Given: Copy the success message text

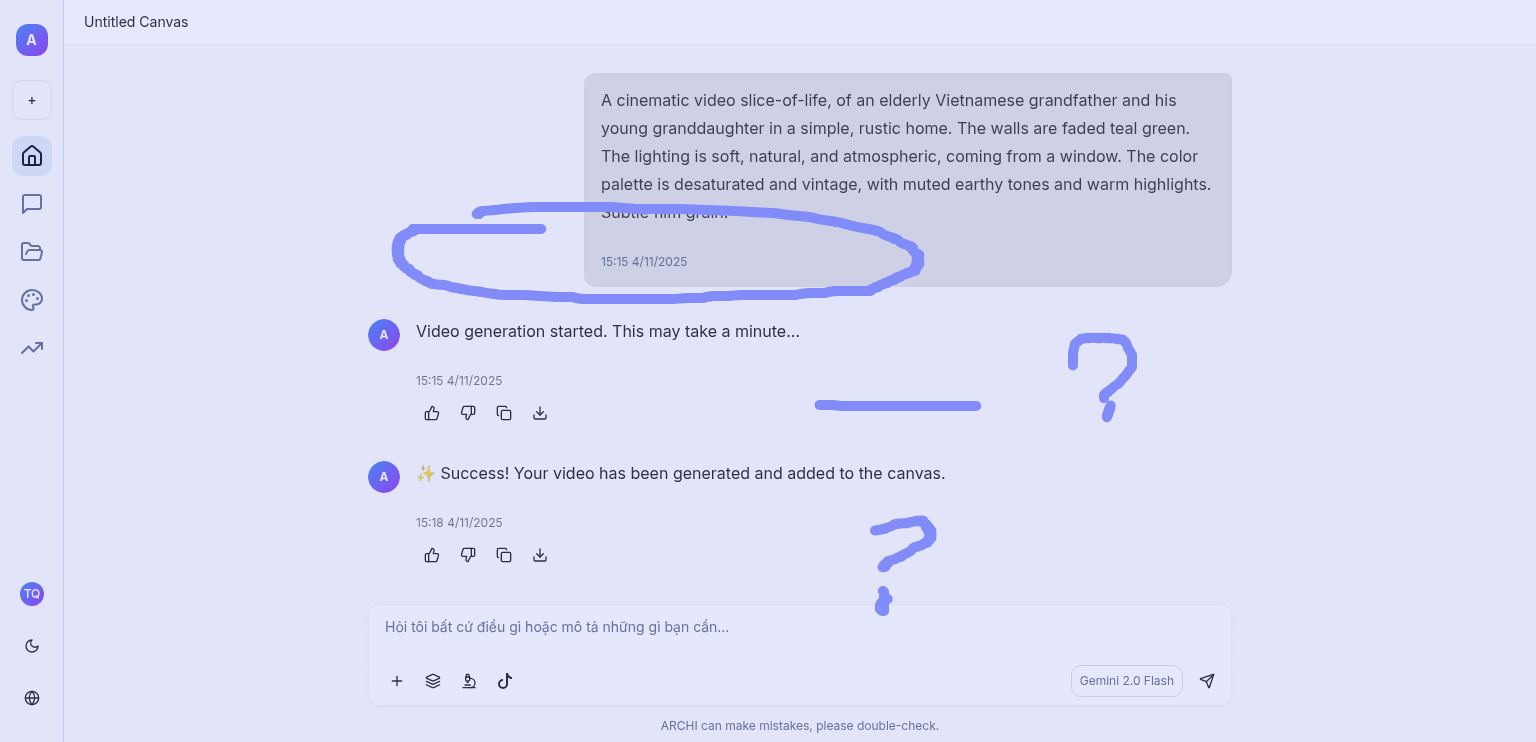Looking at the screenshot, I should (504, 555).
